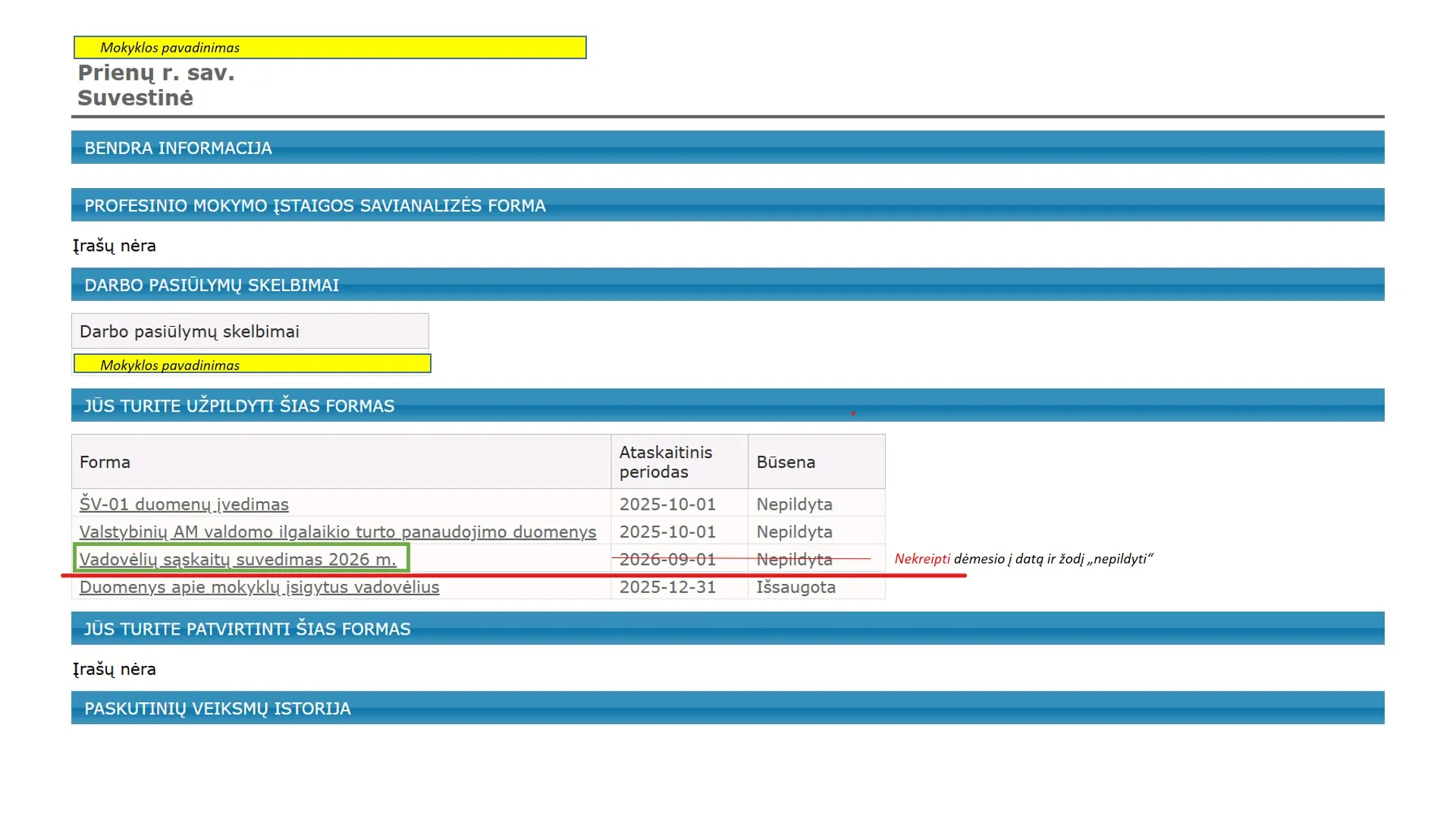Click JŪS TURITE UŽPILDYTI ŠIAS FORMAS header
1456x819 pixels.
(239, 406)
